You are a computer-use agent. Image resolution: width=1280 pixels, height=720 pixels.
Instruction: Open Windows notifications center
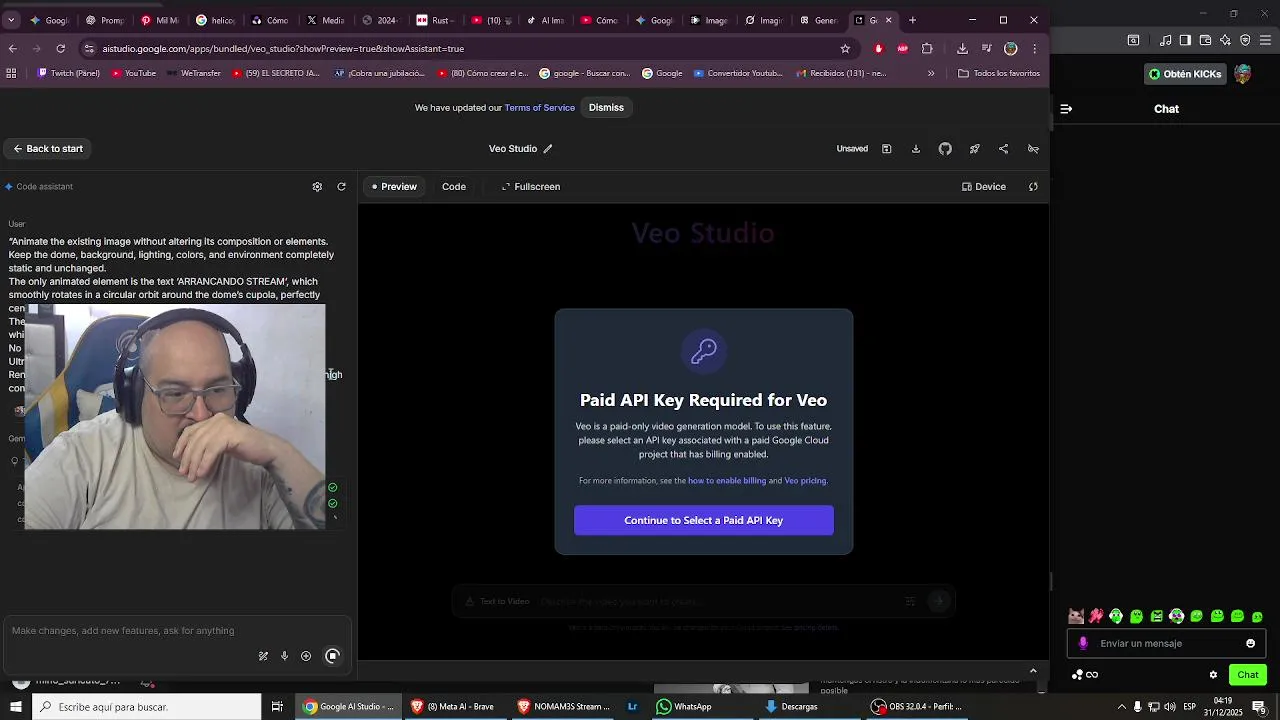1259,707
